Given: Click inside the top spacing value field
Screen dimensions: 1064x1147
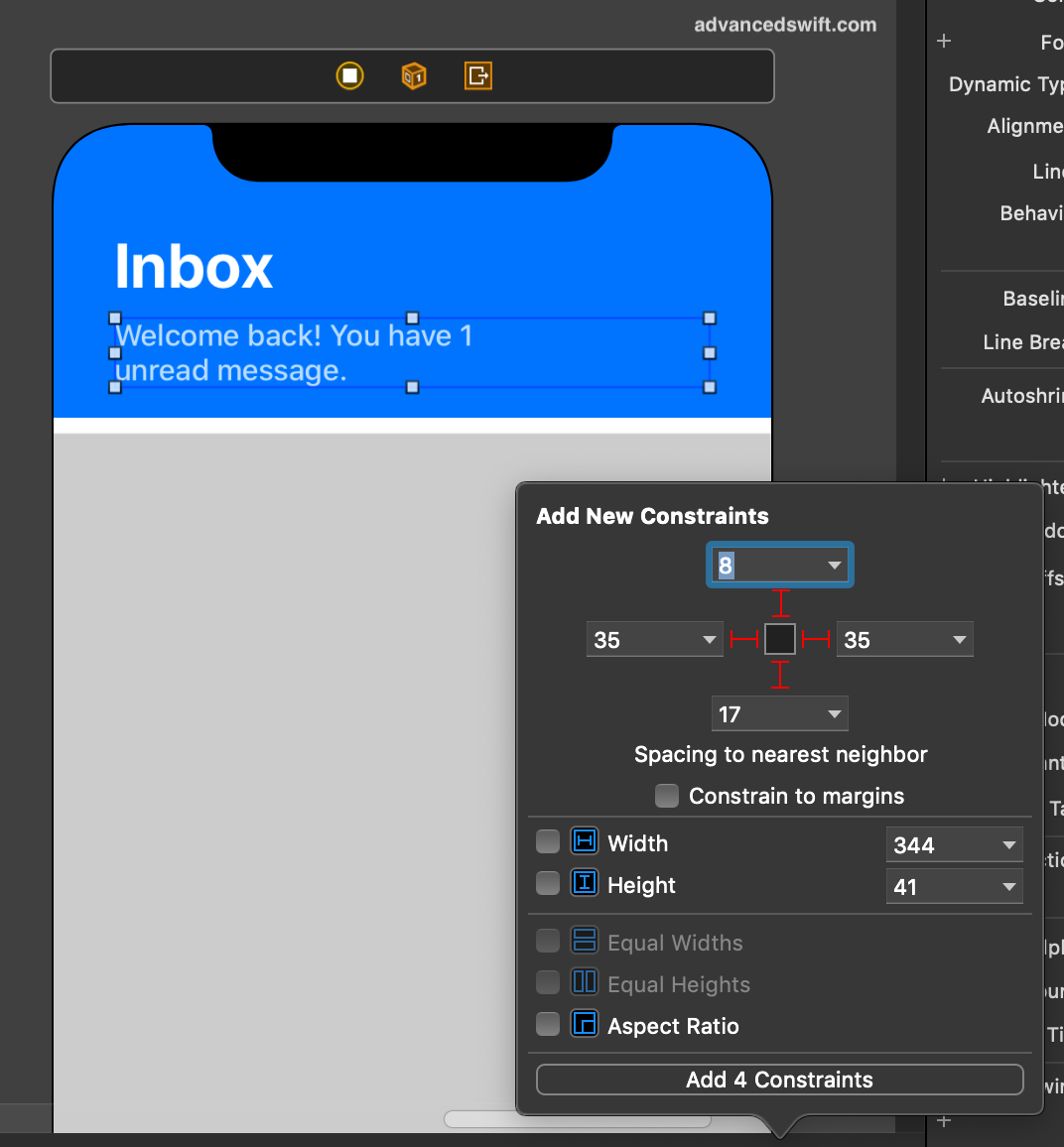Looking at the screenshot, I should tap(764, 564).
